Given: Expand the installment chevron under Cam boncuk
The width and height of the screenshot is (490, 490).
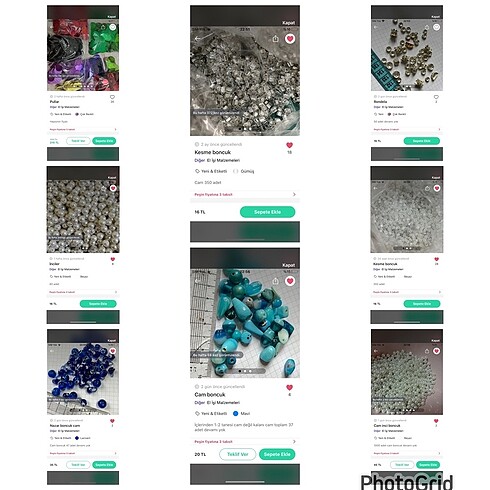Looking at the screenshot, I should (x=294, y=442).
